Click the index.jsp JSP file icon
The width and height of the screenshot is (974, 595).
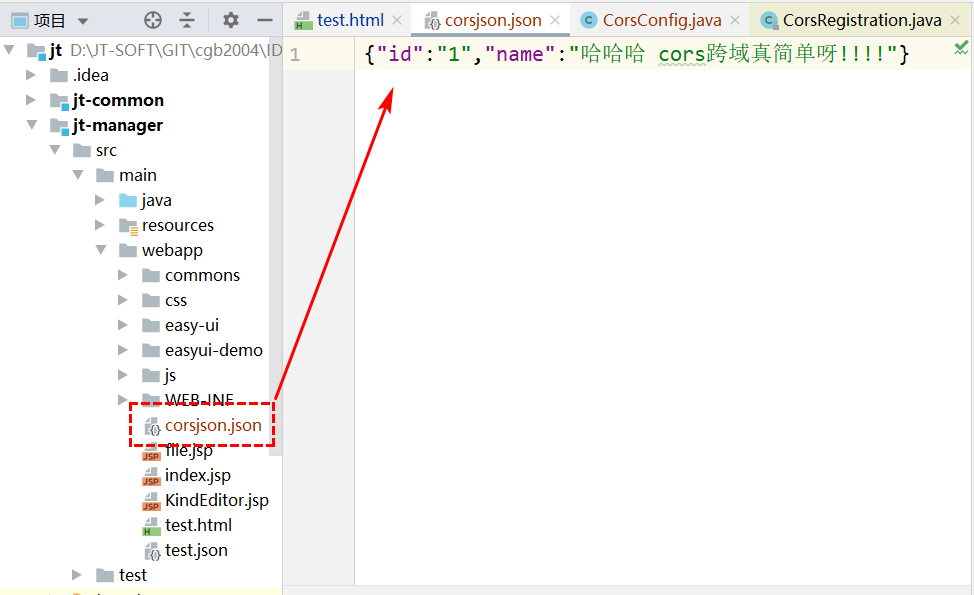tap(152, 476)
